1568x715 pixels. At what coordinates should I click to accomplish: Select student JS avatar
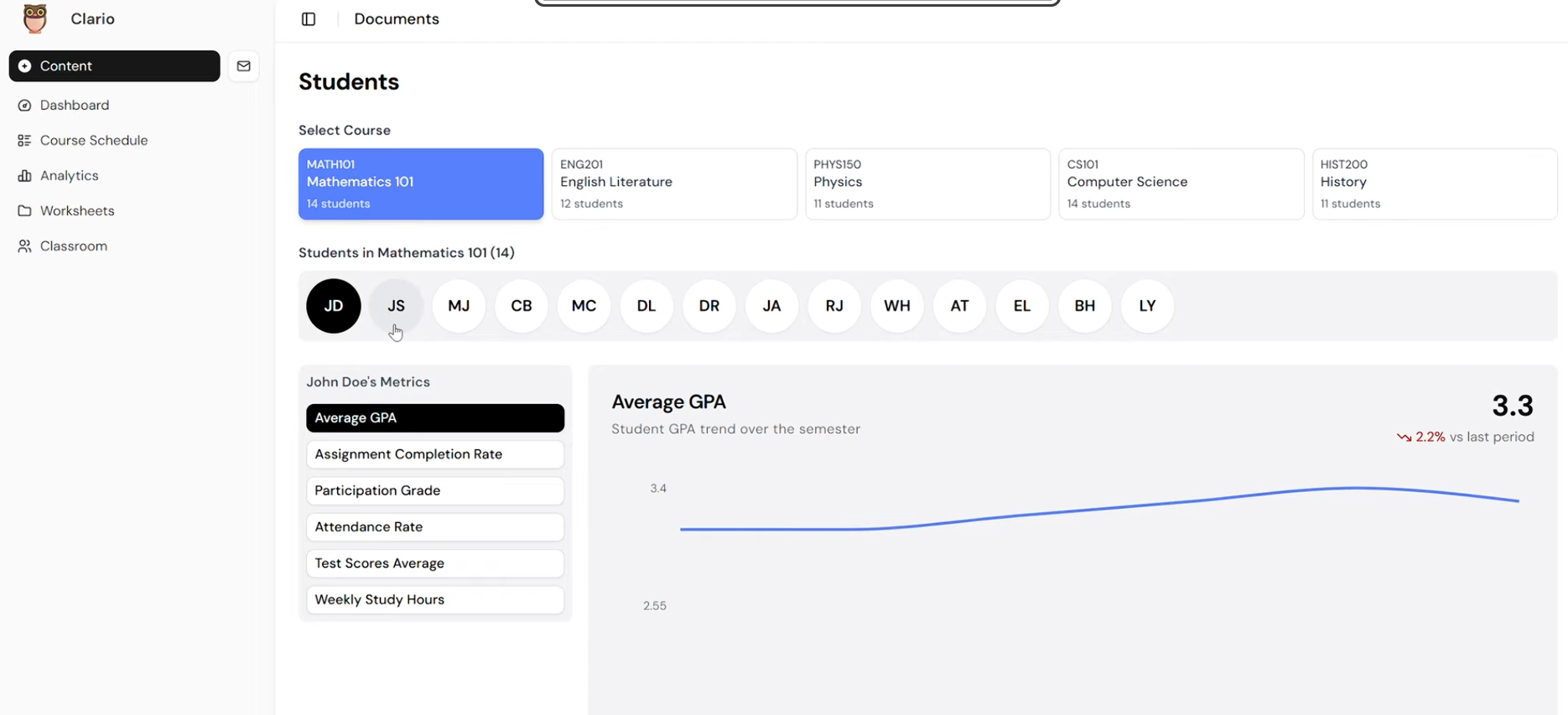(396, 306)
